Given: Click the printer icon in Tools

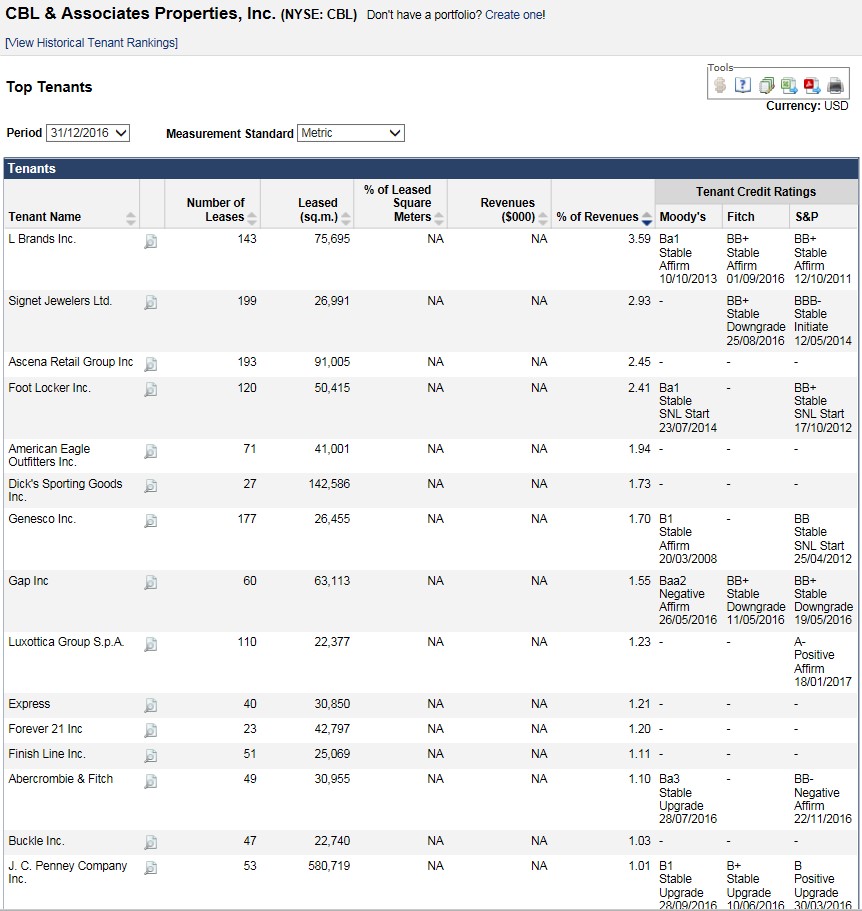Looking at the screenshot, I should (x=835, y=86).
